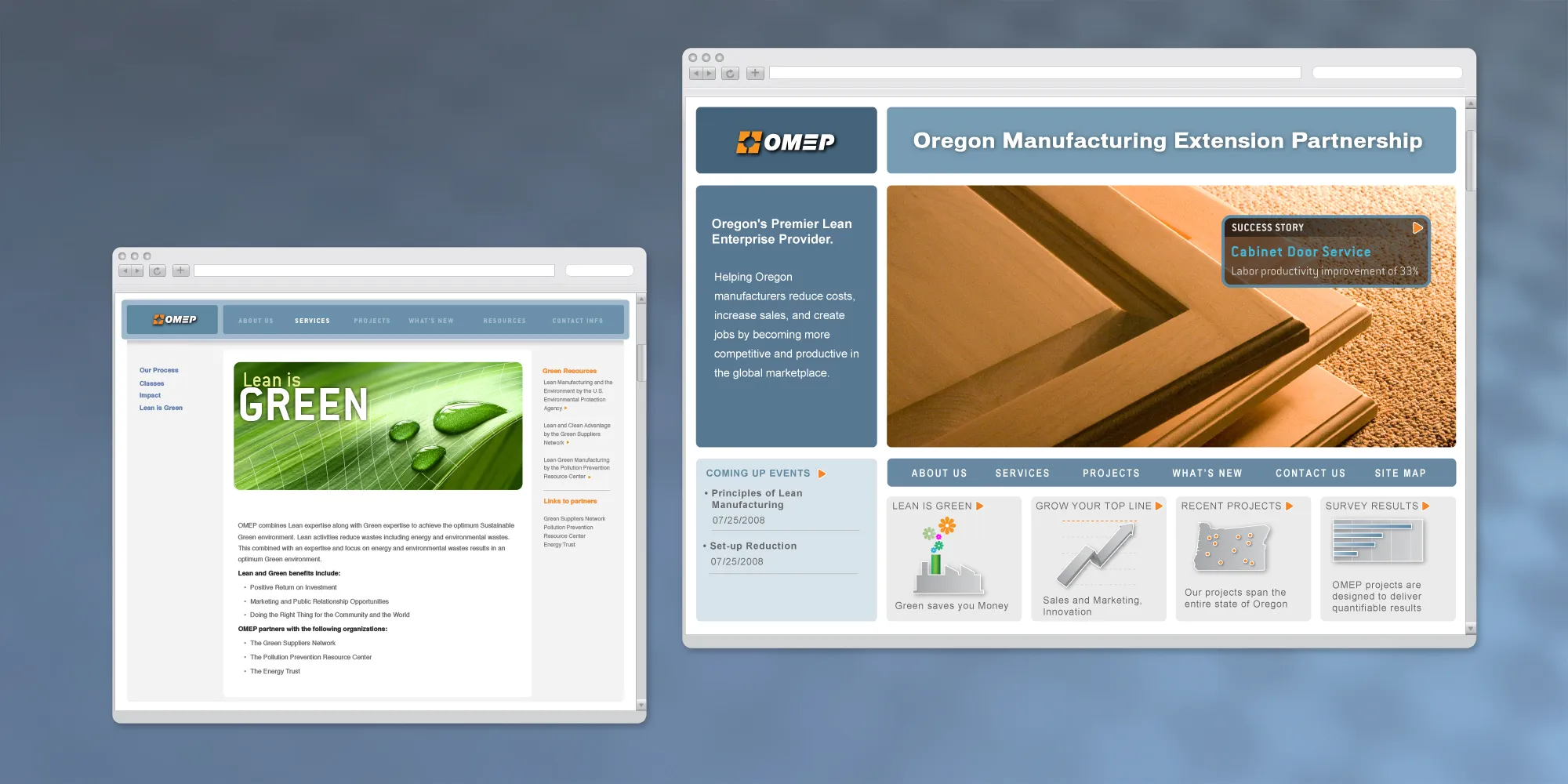Screen dimensions: 1568x784
Task: Click Services tab in left window nav
Action: pos(312,321)
